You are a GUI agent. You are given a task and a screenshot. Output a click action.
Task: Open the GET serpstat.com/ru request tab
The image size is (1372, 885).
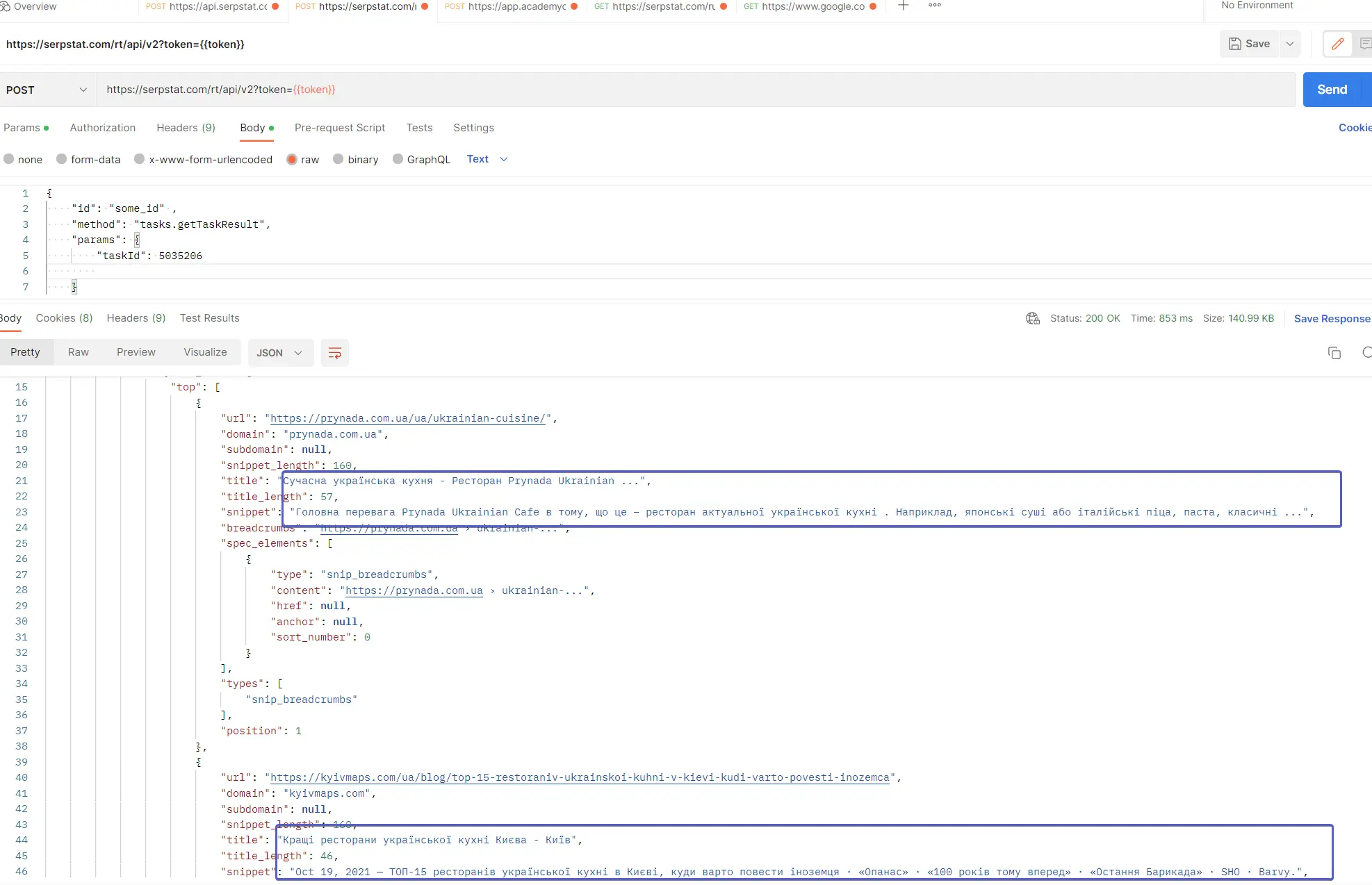660,6
